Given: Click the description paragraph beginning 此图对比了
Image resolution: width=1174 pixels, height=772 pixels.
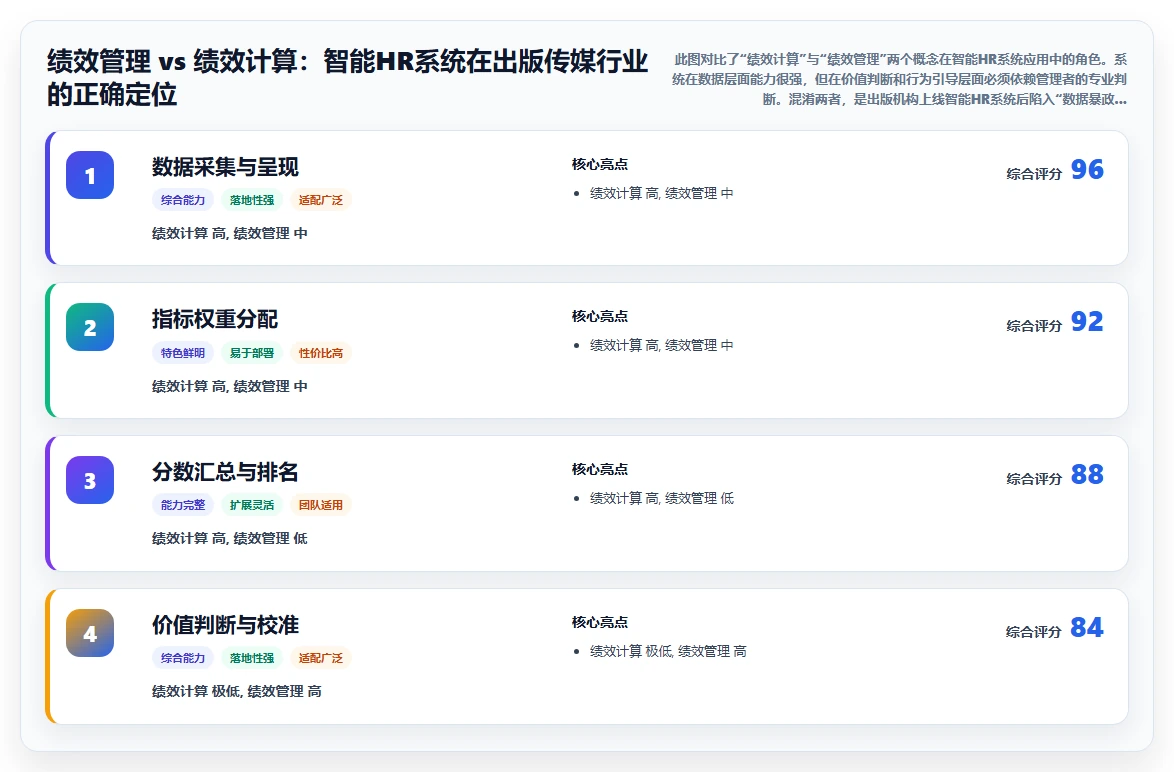Looking at the screenshot, I should pyautogui.click(x=899, y=79).
